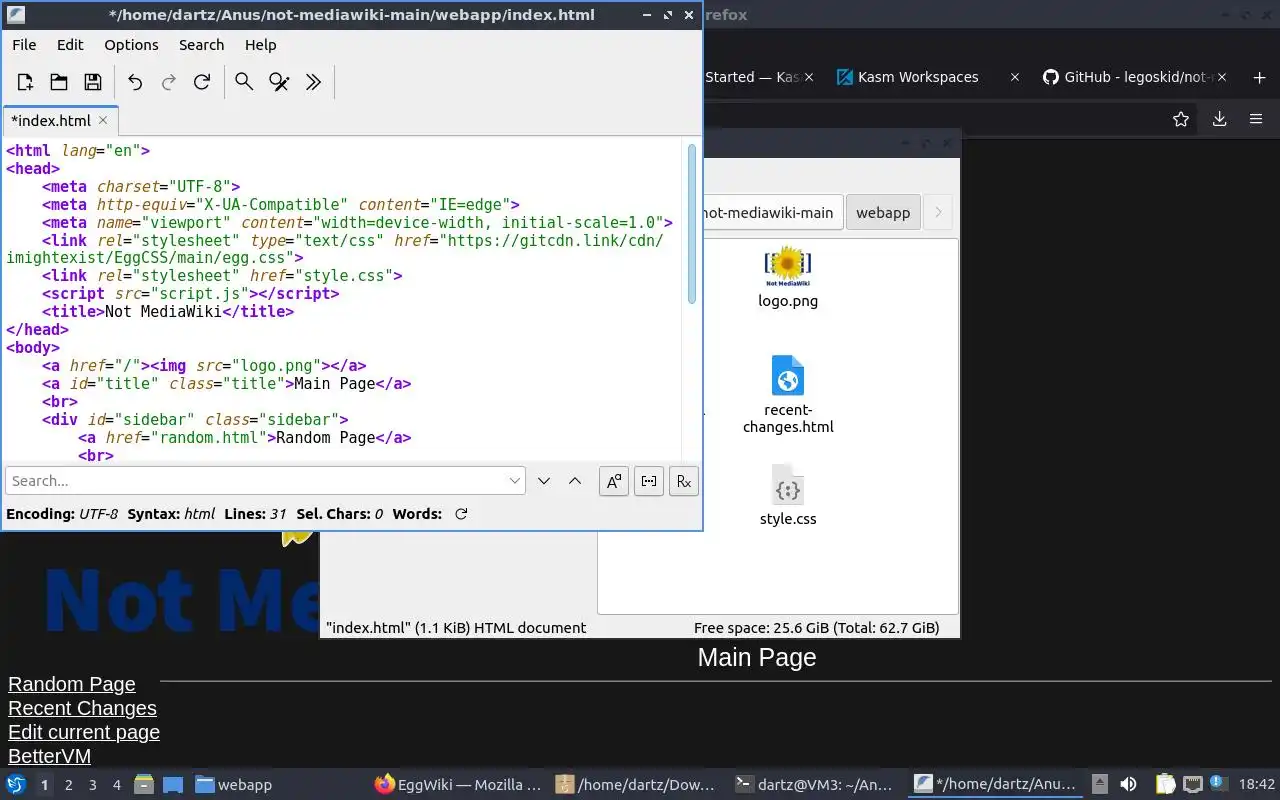This screenshot has height=800, width=1280.
Task: Open the Edit menu
Action: coord(70,45)
